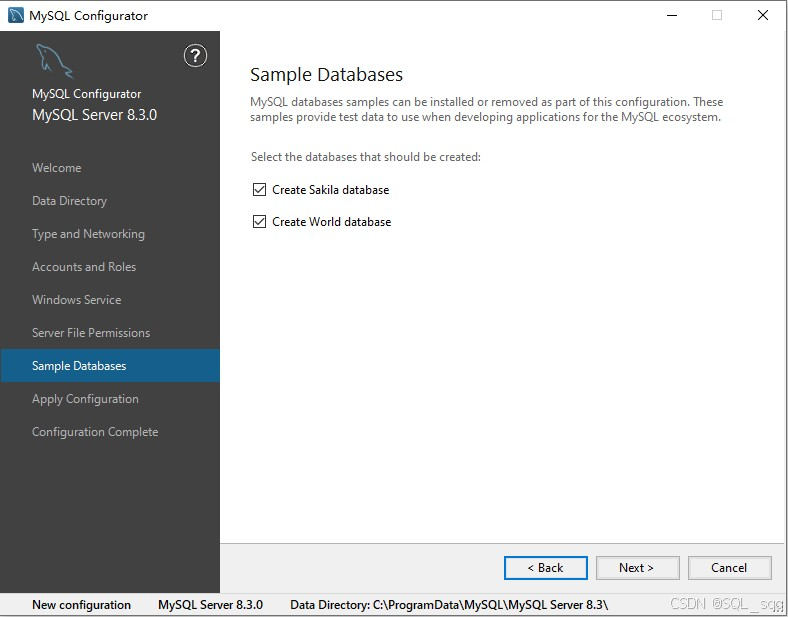Click 'MySQL Server 8.3.0' in status bar

pos(211,605)
